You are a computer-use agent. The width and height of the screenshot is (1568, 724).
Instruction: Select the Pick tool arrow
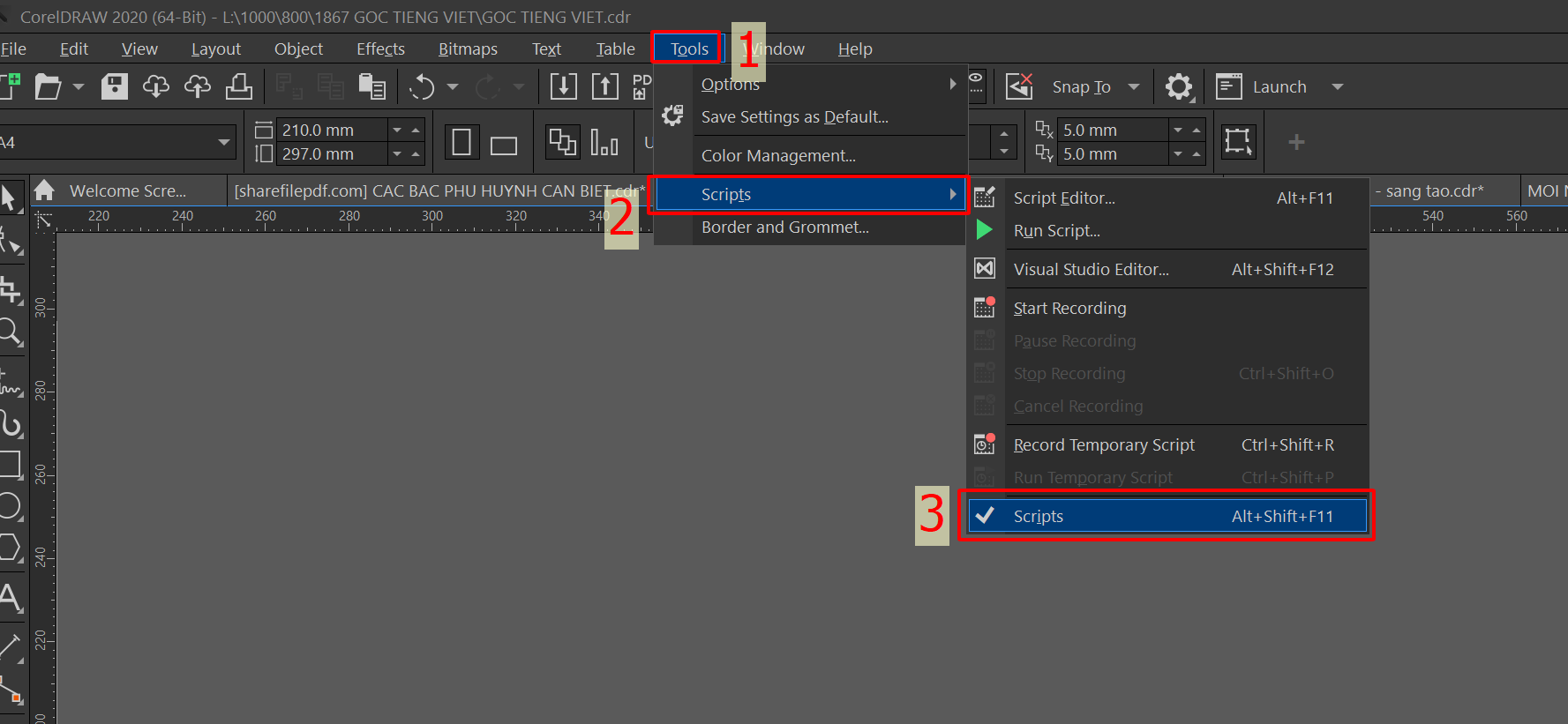[x=10, y=198]
